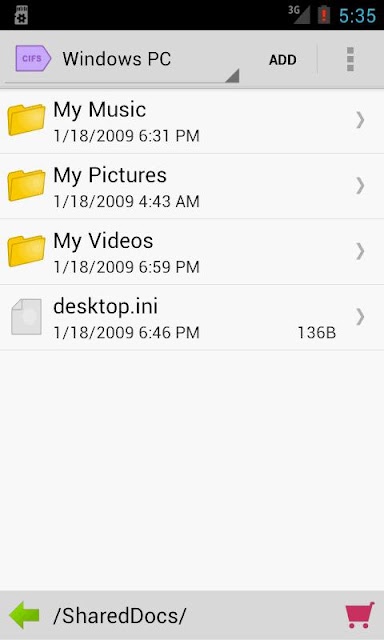Viewport: 384px width, 640px height.
Task: Open the My Pictures folder name
Action: [x=110, y=176]
